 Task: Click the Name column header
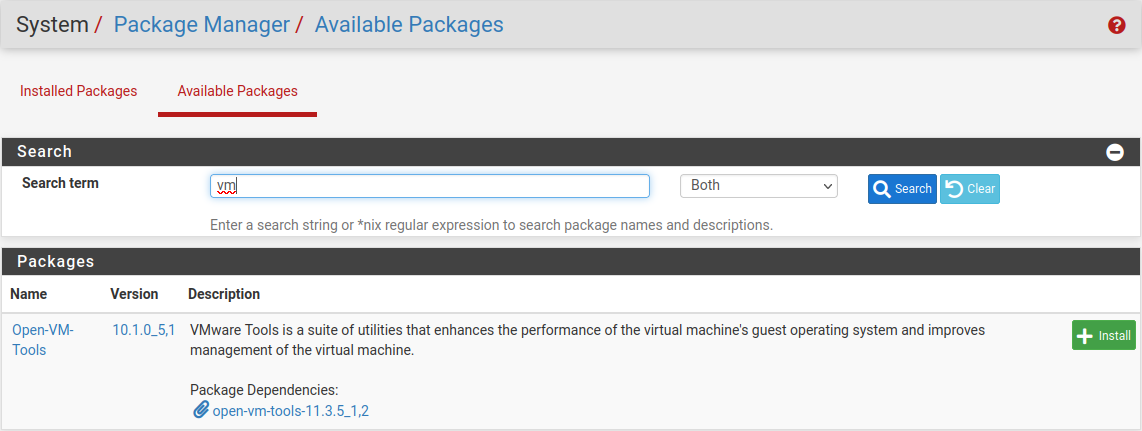click(x=29, y=294)
